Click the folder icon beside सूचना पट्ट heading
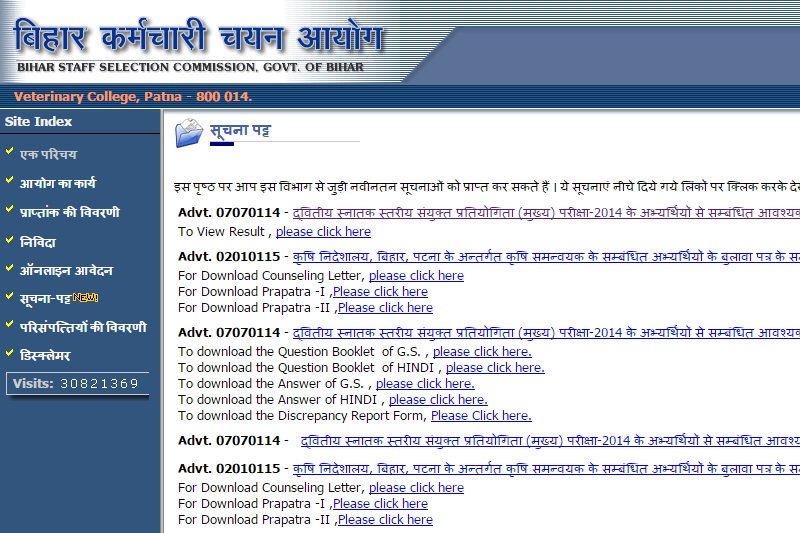 click(x=188, y=133)
